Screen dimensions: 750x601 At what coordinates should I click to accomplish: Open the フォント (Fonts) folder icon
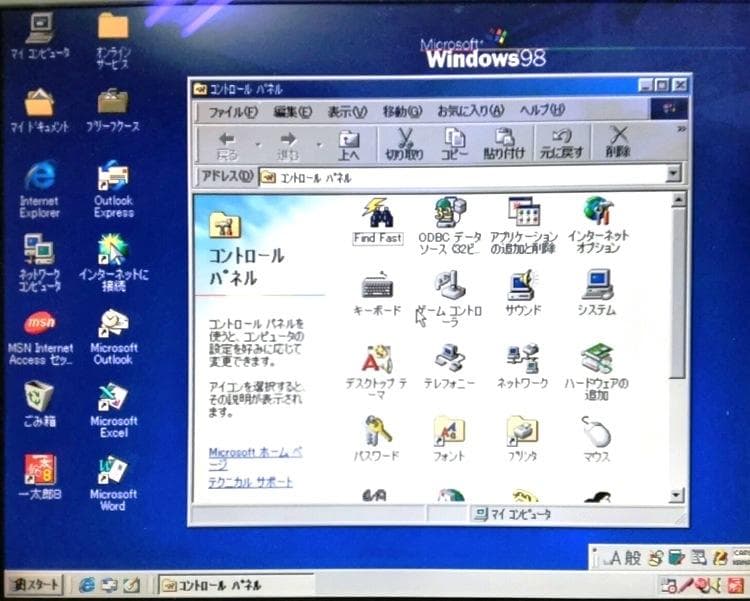pyautogui.click(x=449, y=439)
